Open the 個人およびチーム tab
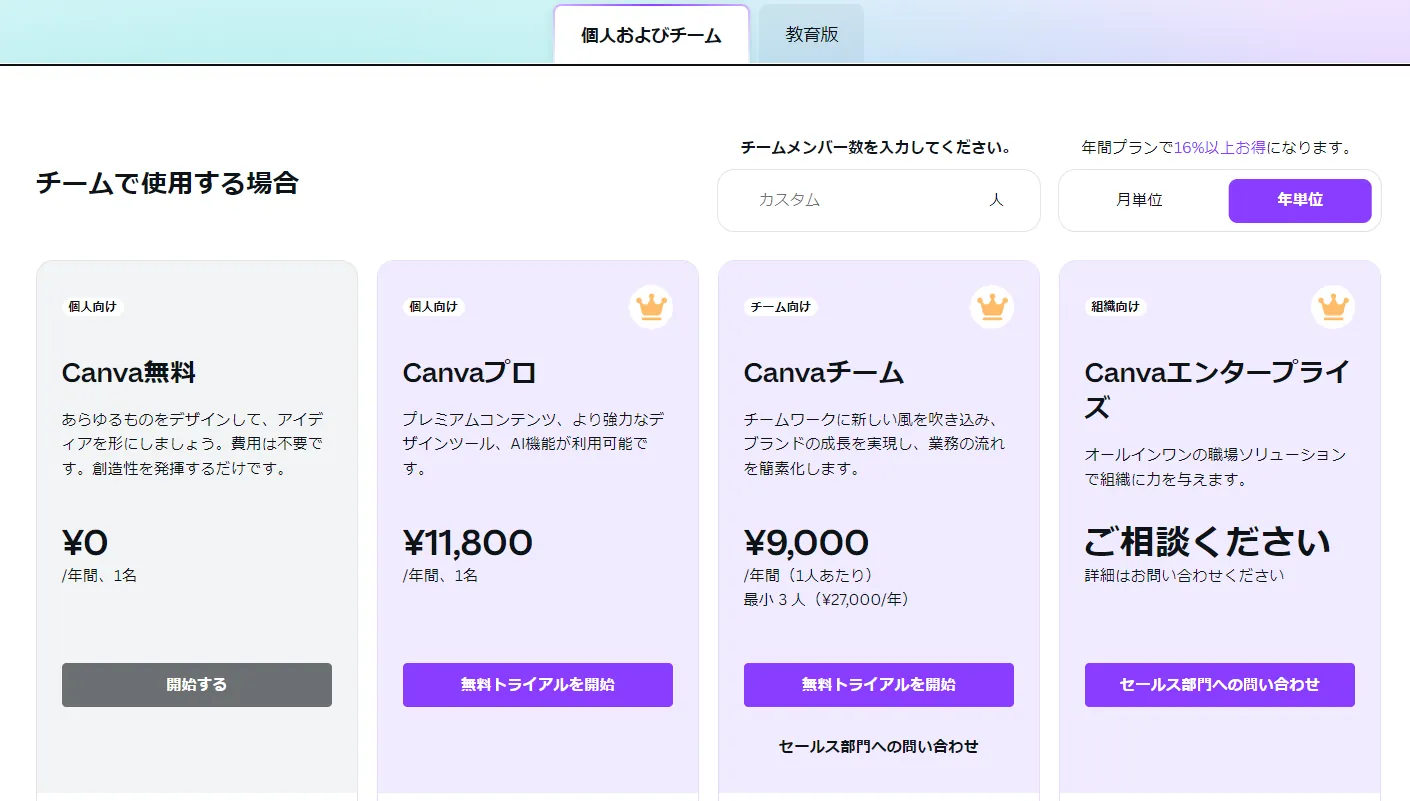 click(x=651, y=35)
